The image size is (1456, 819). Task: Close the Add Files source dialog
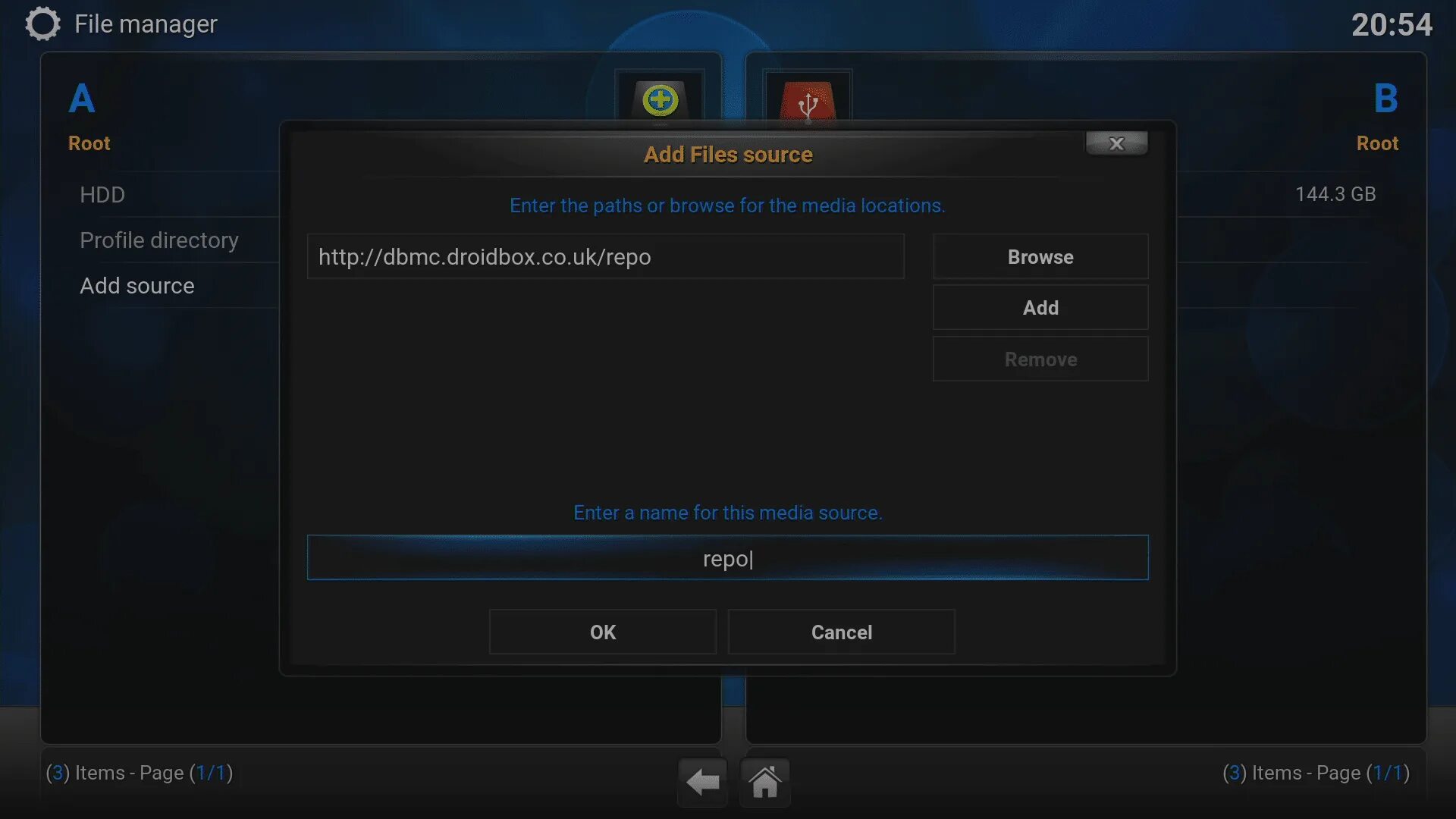(1116, 143)
